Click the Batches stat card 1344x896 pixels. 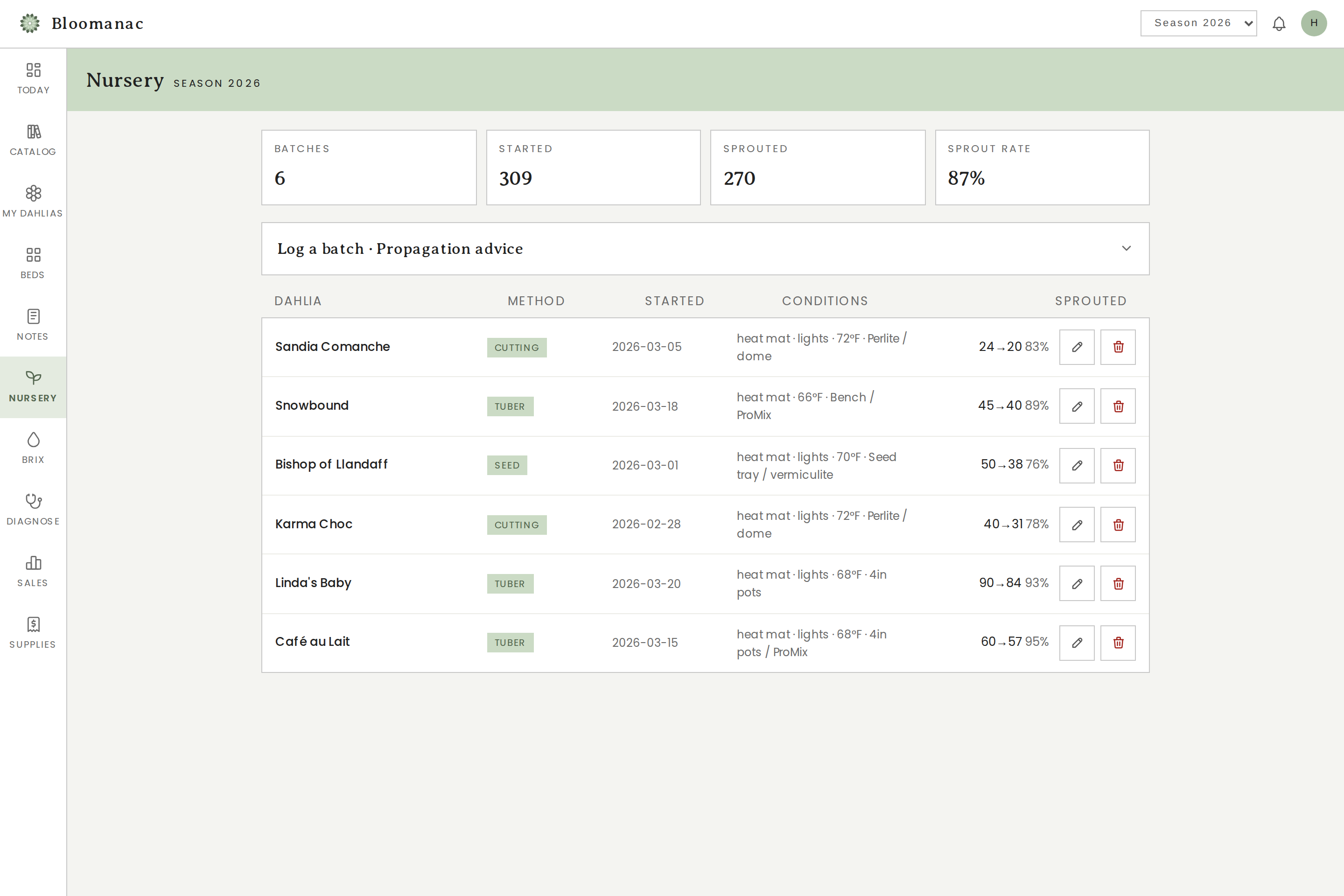pyautogui.click(x=369, y=168)
